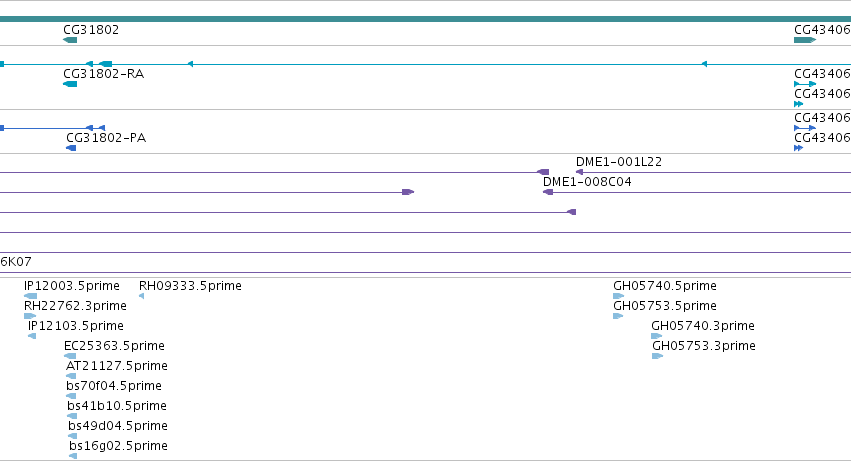Select the RH09333.5prime small arrow glyph
The width and height of the screenshot is (851, 461).
coord(142,296)
